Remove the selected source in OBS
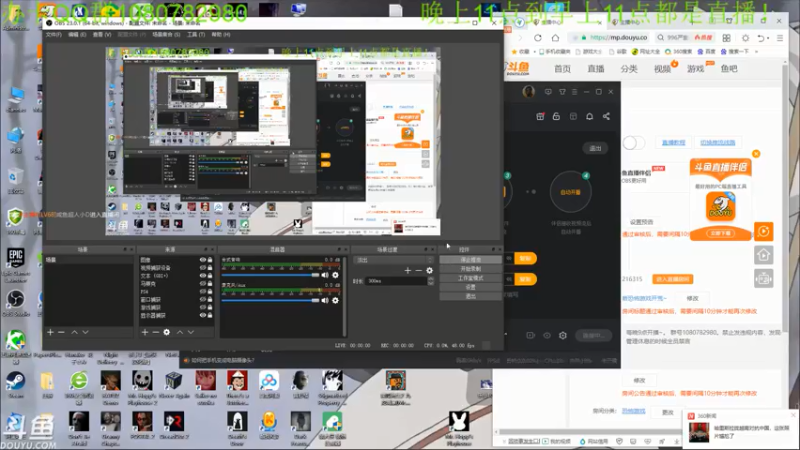 (x=156, y=332)
